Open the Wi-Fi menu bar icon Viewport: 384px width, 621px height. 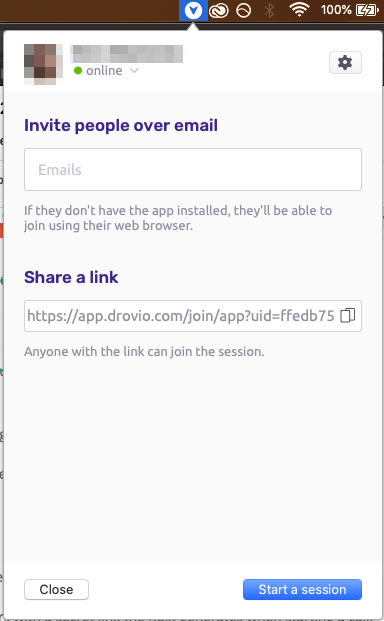(x=299, y=10)
